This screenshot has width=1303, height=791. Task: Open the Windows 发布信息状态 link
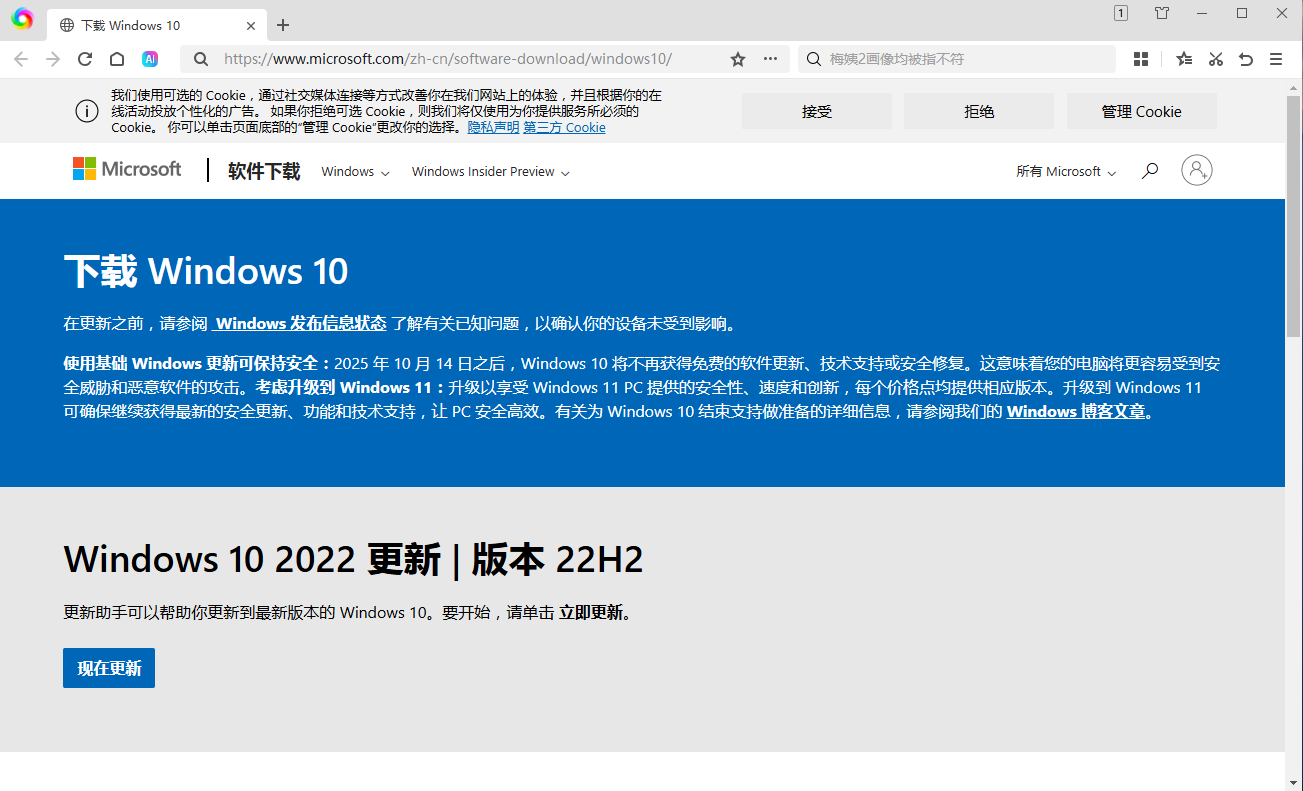[x=300, y=323]
